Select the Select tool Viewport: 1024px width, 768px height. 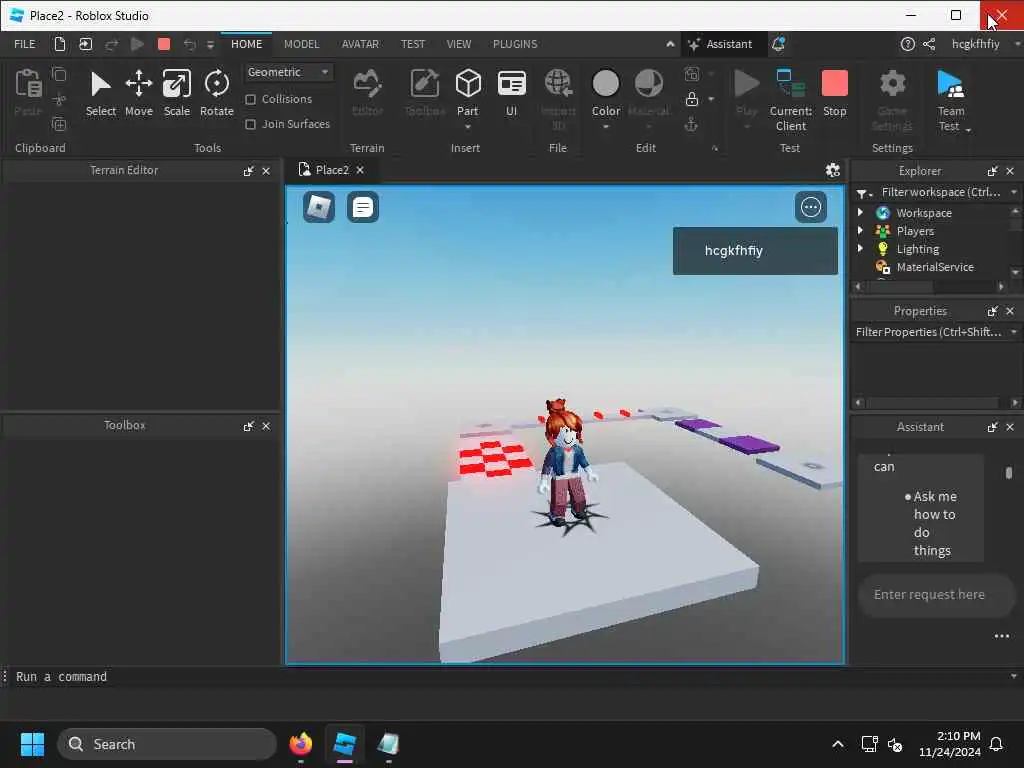[101, 93]
